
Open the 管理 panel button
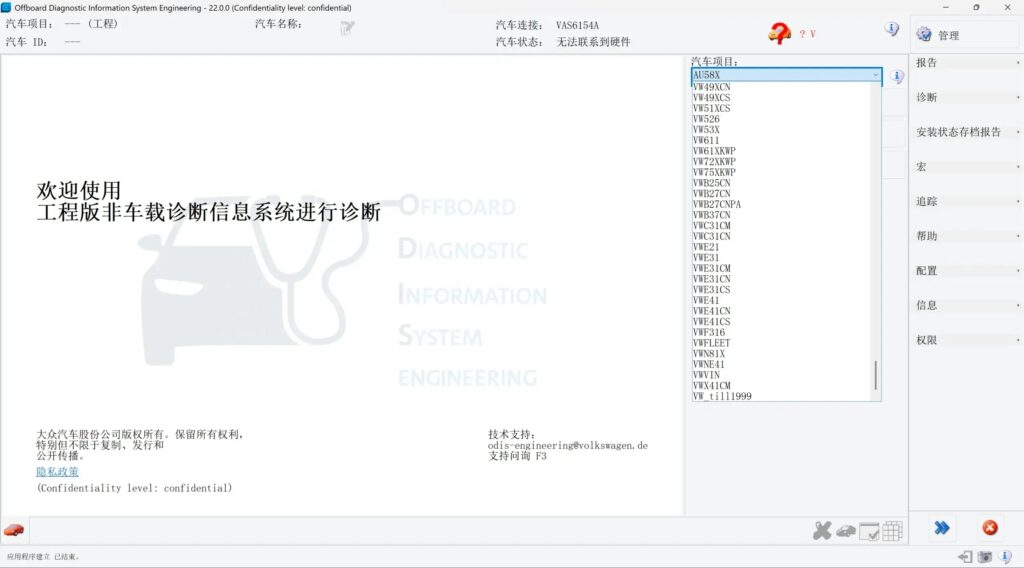pyautogui.click(x=966, y=35)
